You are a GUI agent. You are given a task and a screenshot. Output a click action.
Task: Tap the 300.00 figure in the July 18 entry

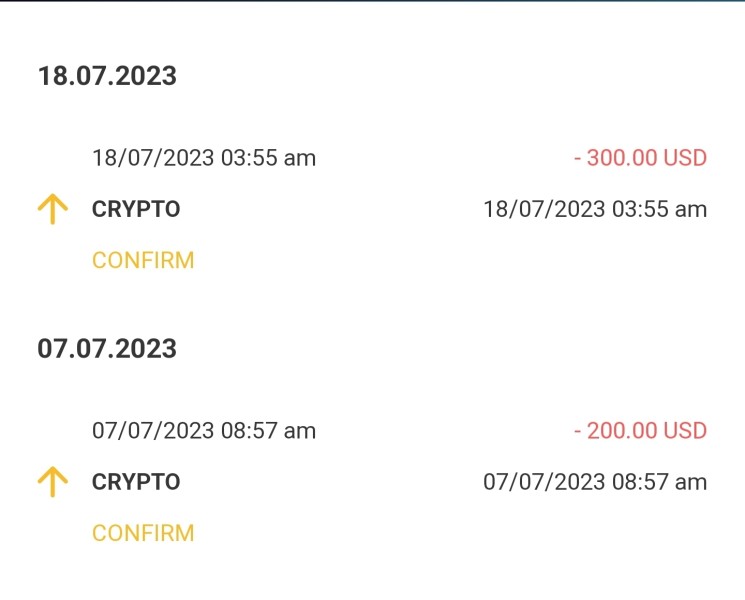(622, 158)
